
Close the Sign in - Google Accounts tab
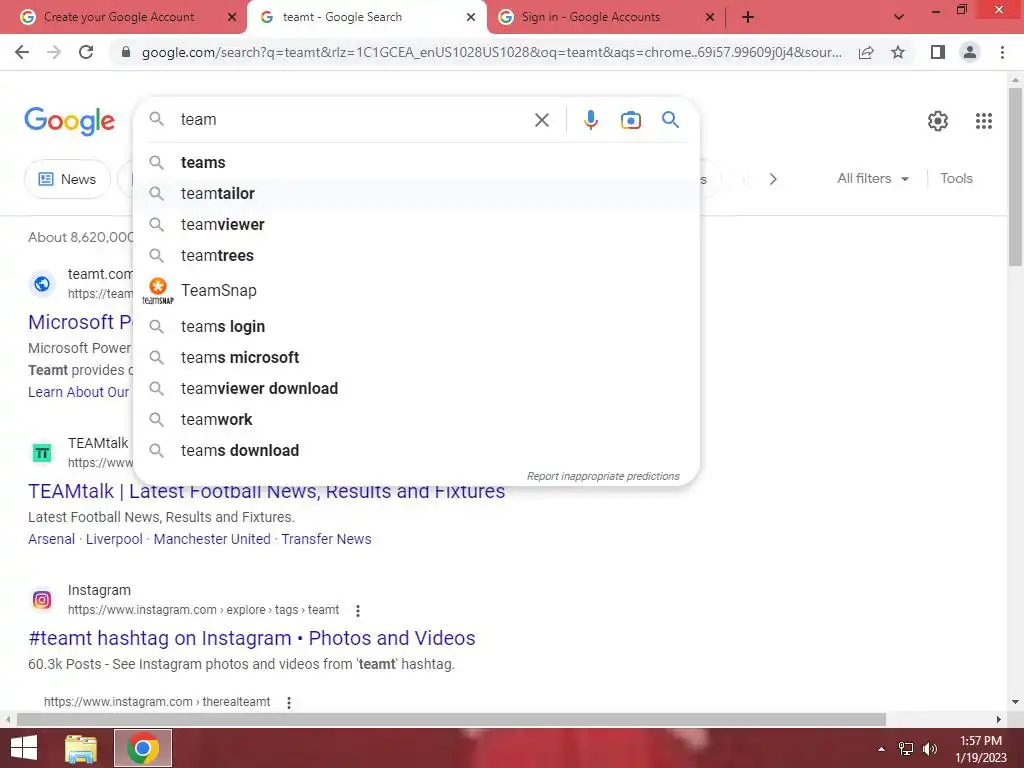point(710,18)
